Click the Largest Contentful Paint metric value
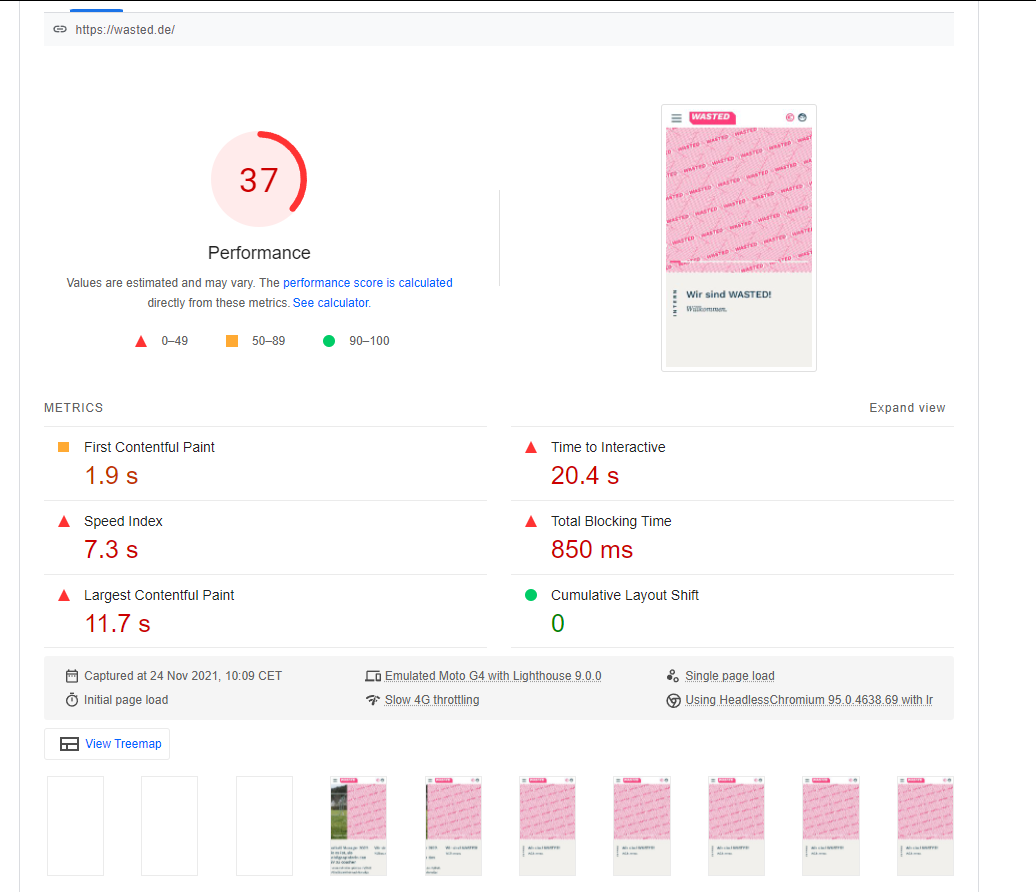Image resolution: width=1036 pixels, height=892 pixels. click(117, 624)
